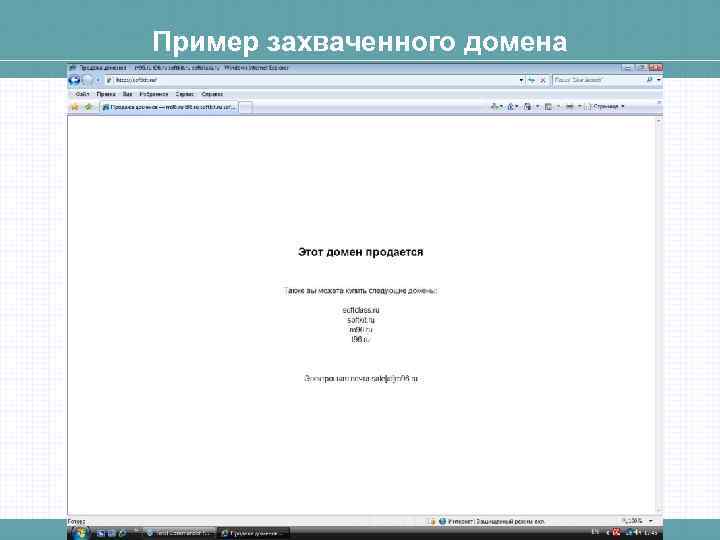The image size is (720, 540).
Task: Open the Файл menu
Action: tap(83, 94)
